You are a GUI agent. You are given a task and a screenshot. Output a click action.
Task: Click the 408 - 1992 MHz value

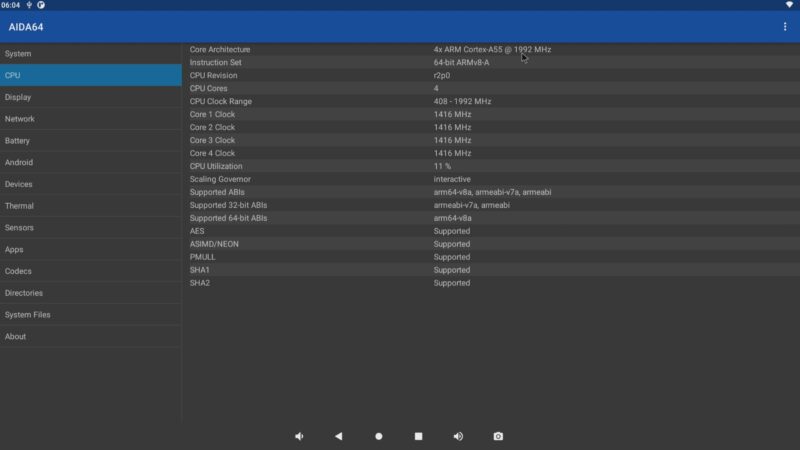click(x=462, y=101)
